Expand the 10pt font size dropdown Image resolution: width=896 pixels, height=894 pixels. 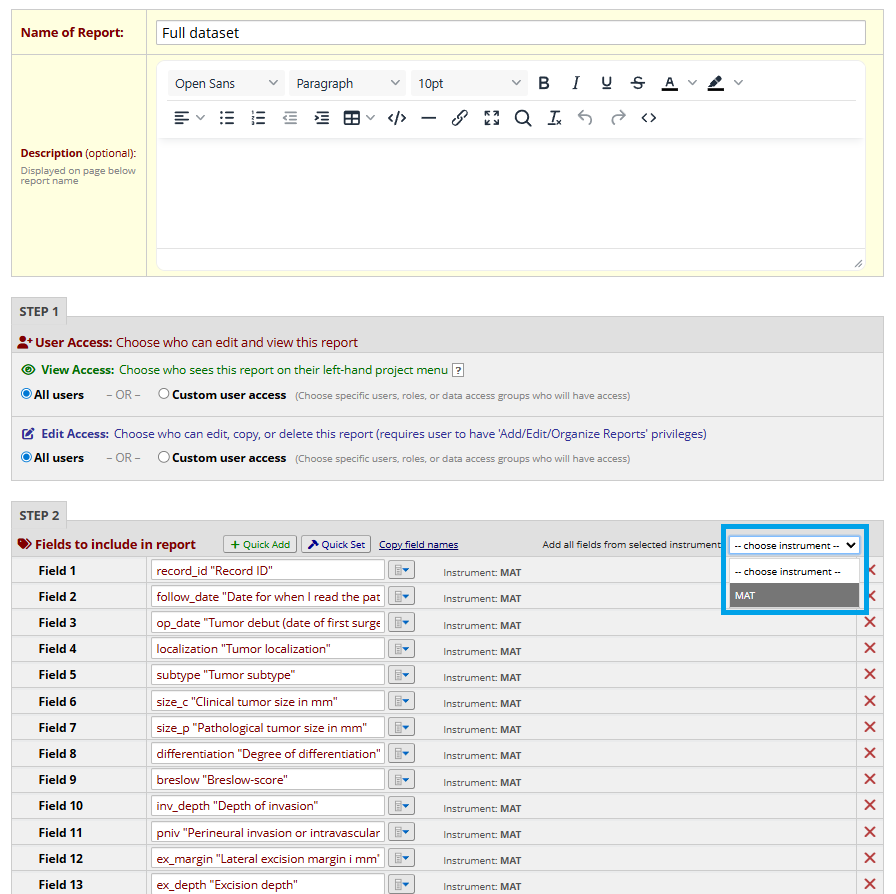pos(469,83)
